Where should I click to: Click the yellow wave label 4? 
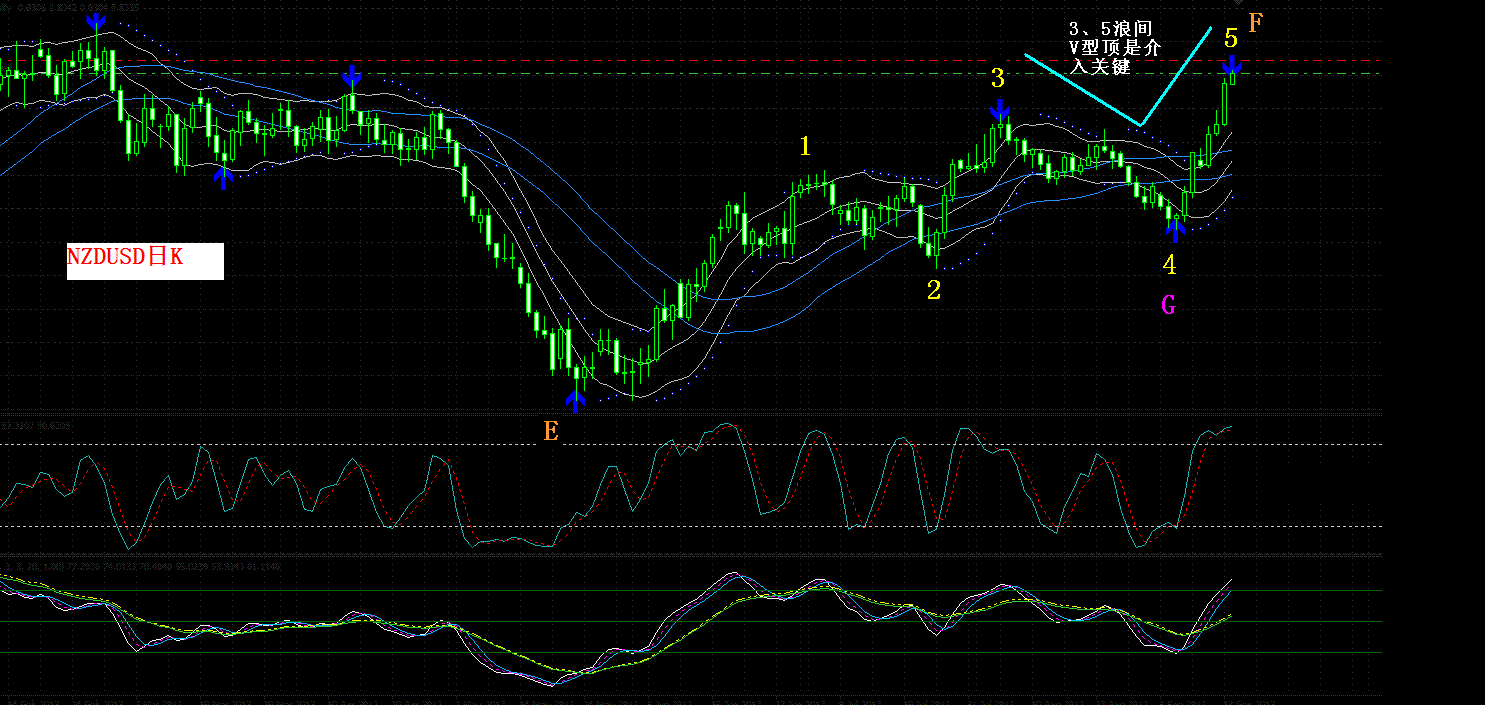(x=1169, y=265)
